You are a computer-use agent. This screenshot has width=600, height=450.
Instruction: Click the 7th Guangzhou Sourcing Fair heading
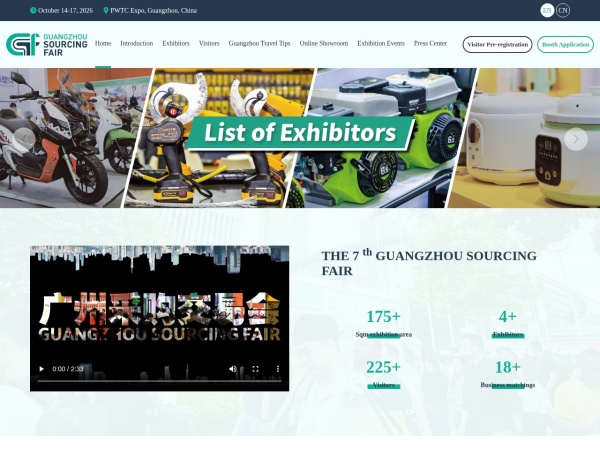(429, 262)
